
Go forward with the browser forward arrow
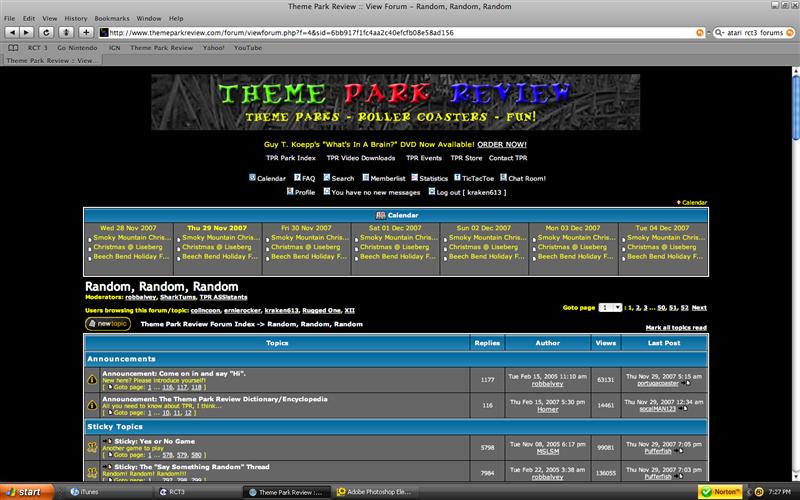click(27, 32)
